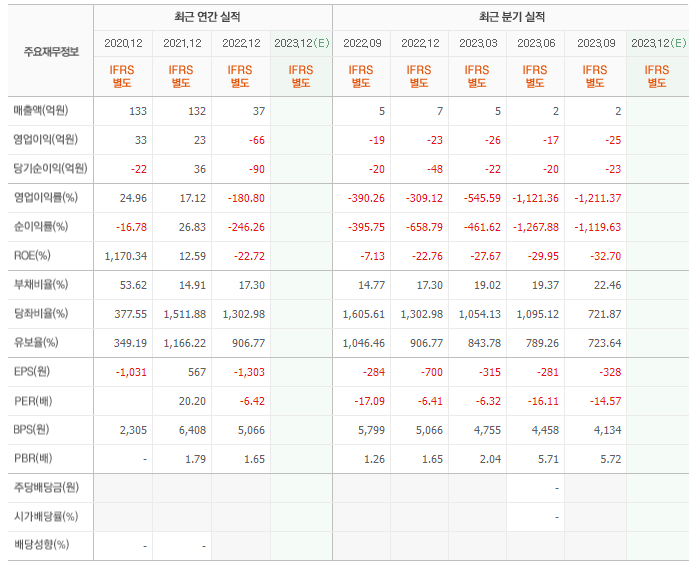The width and height of the screenshot is (698, 563).
Task: Click the '주당배당금(원)' row label
Action: click(46, 487)
